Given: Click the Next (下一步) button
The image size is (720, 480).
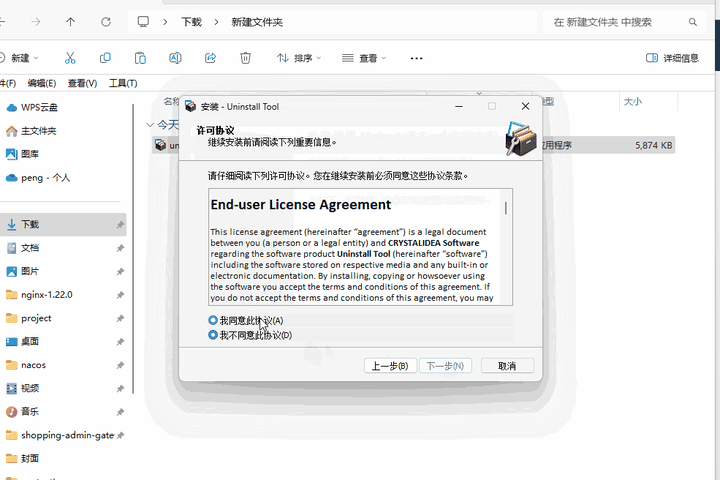Looking at the screenshot, I should click(445, 366).
